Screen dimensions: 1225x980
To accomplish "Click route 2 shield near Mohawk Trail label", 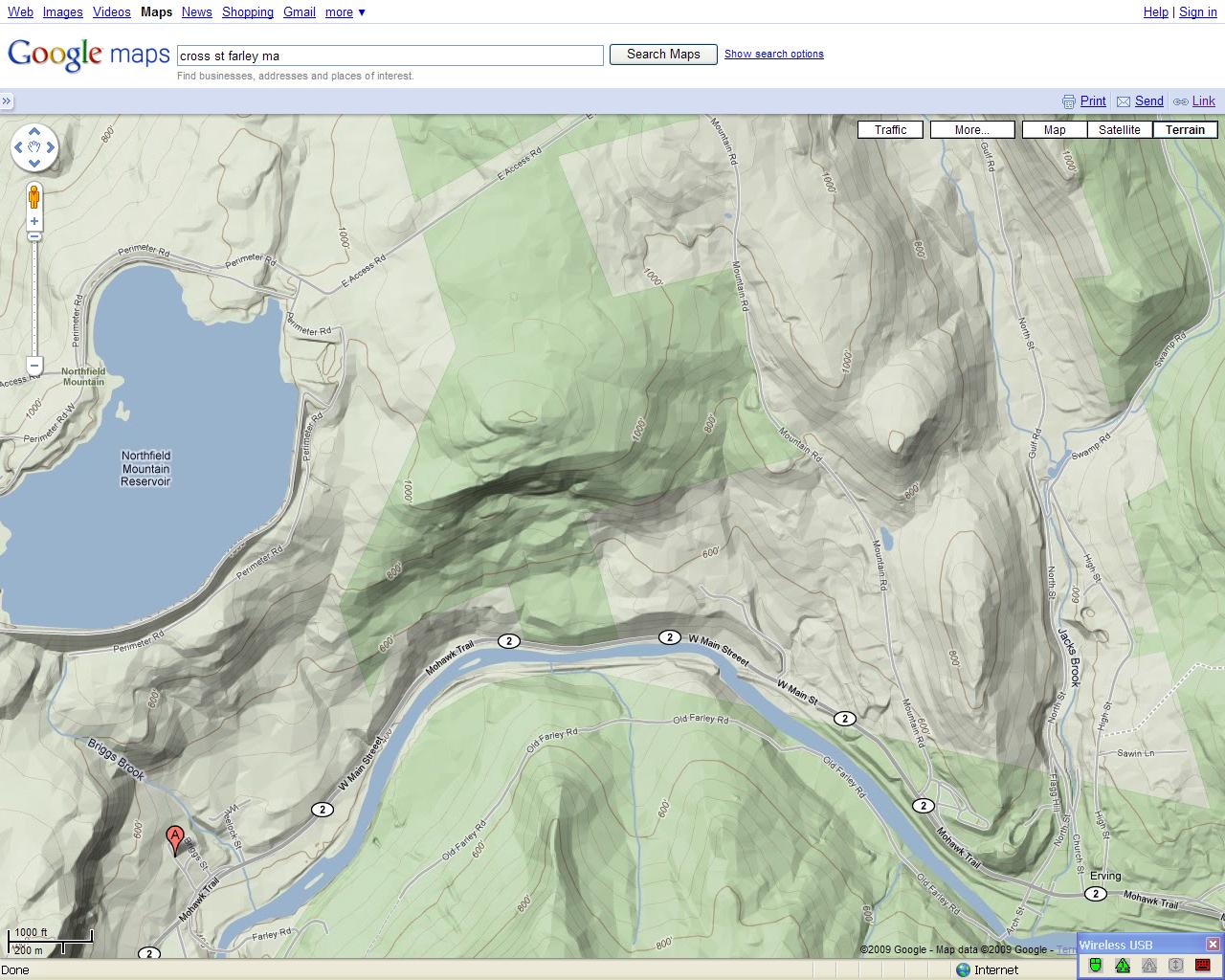I will pyautogui.click(x=509, y=641).
